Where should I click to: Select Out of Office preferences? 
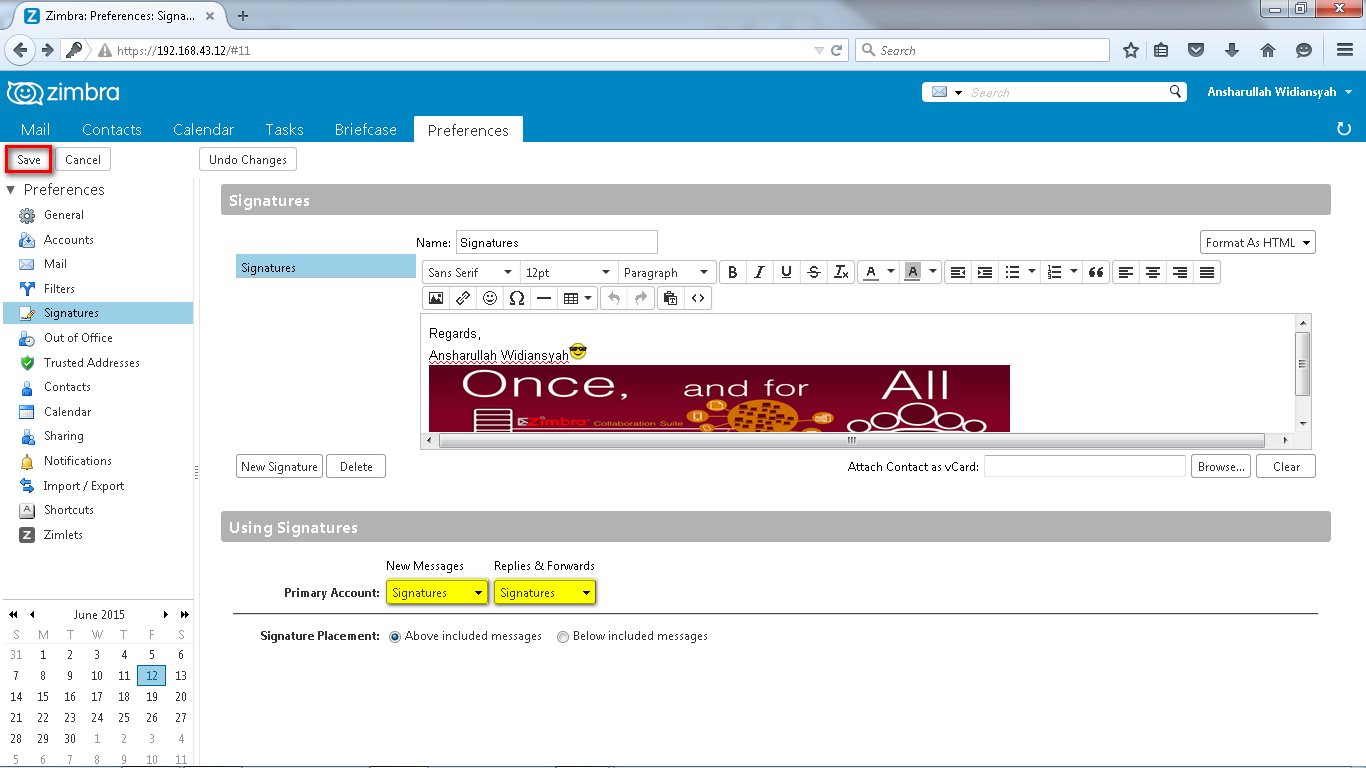coord(78,338)
